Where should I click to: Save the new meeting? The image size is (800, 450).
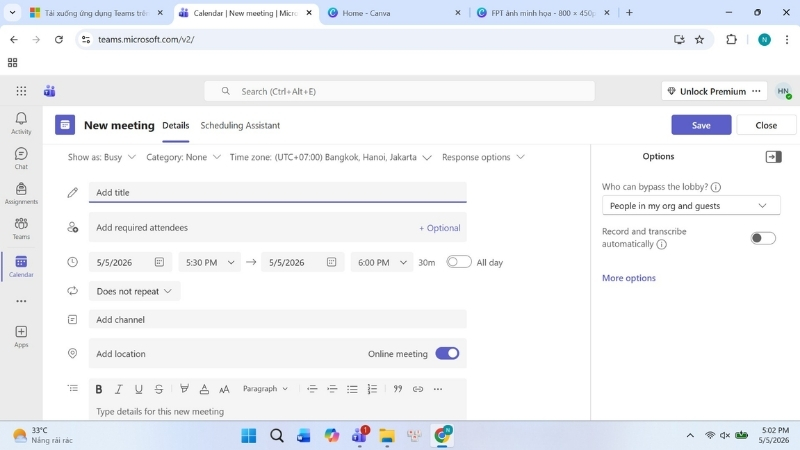[x=701, y=125]
